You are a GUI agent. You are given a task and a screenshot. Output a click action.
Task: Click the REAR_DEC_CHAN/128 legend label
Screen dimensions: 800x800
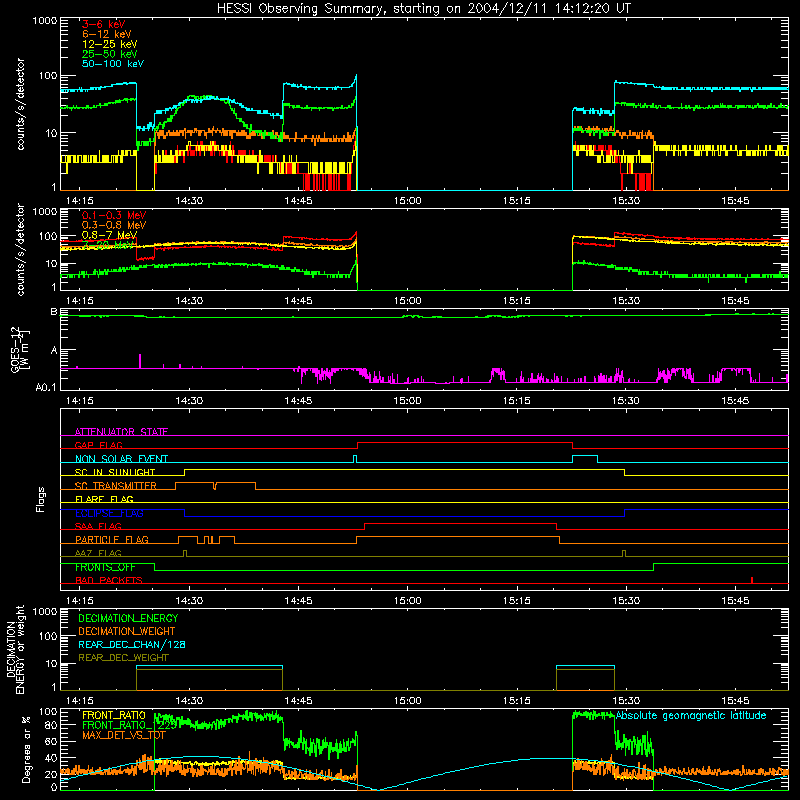tap(132, 644)
